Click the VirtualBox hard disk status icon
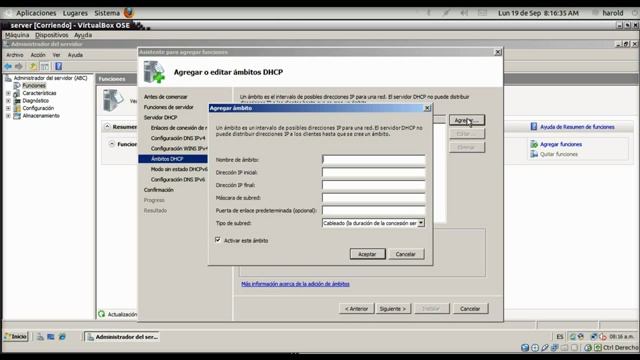 [525, 348]
